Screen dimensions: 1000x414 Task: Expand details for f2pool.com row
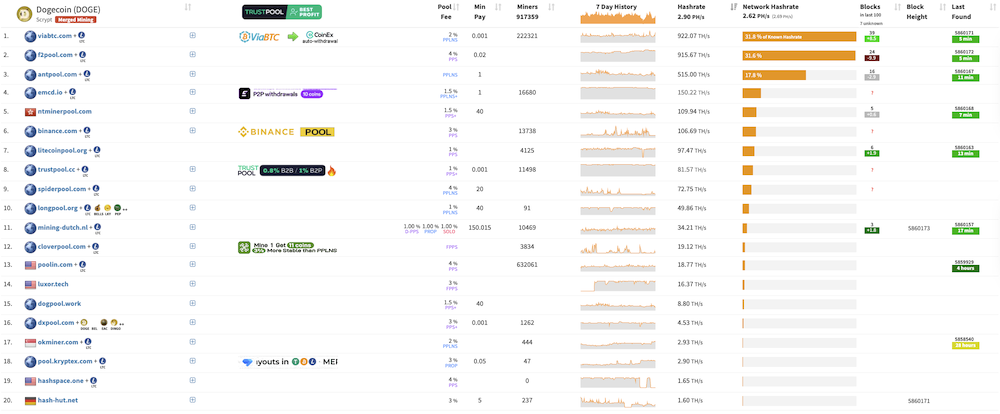(192, 55)
